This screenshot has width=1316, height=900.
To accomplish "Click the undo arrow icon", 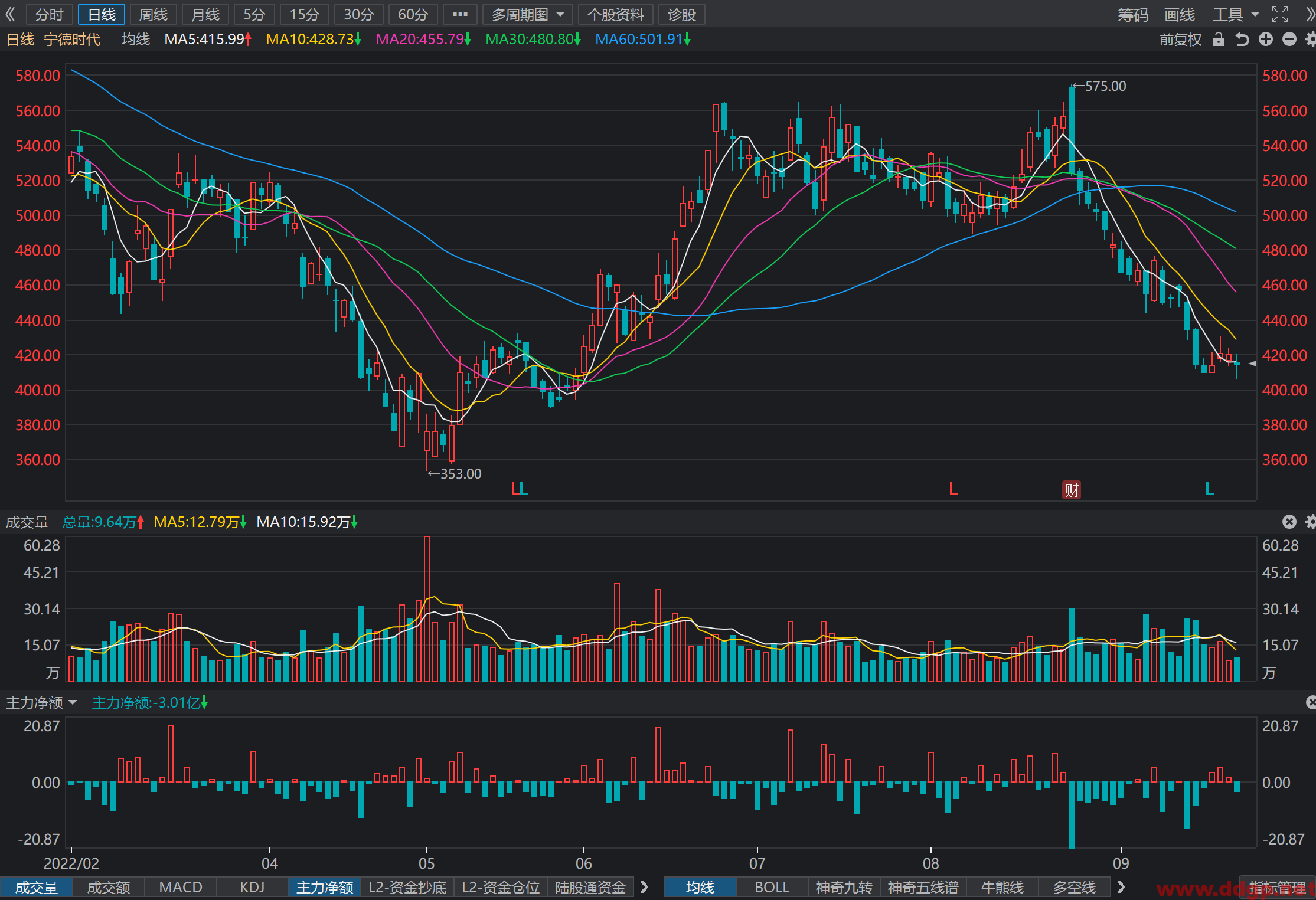I will pos(1242,40).
